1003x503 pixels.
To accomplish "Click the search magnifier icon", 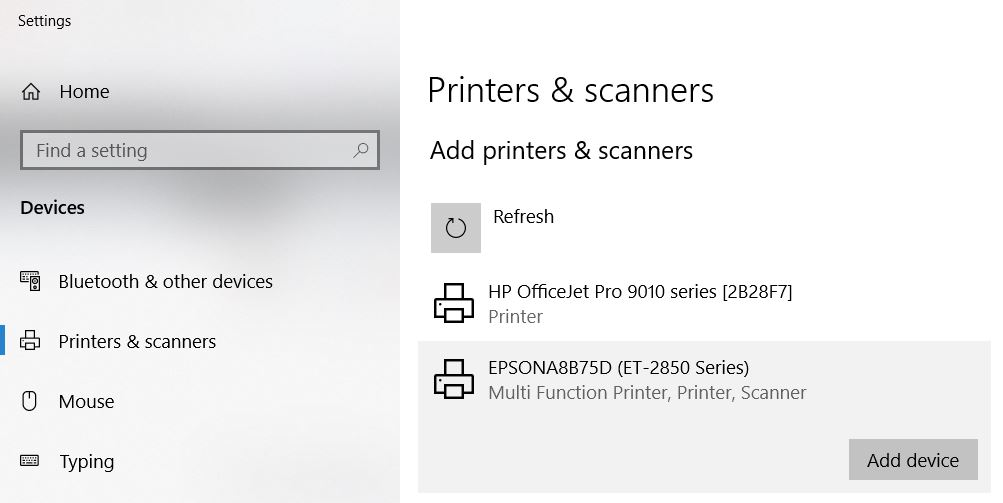I will pyautogui.click(x=361, y=150).
